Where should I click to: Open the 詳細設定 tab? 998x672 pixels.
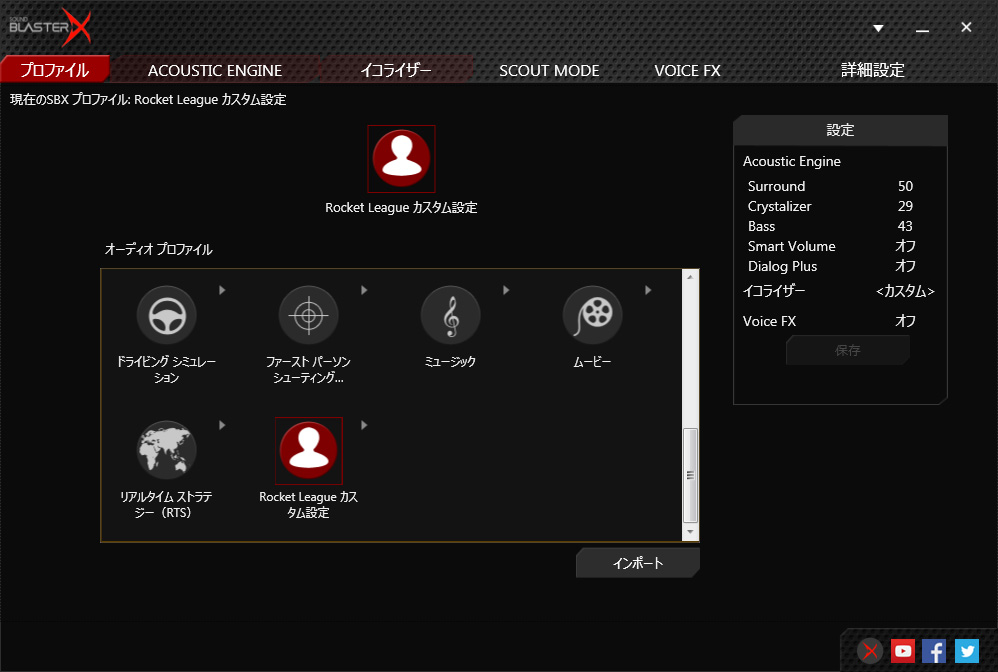[x=873, y=70]
